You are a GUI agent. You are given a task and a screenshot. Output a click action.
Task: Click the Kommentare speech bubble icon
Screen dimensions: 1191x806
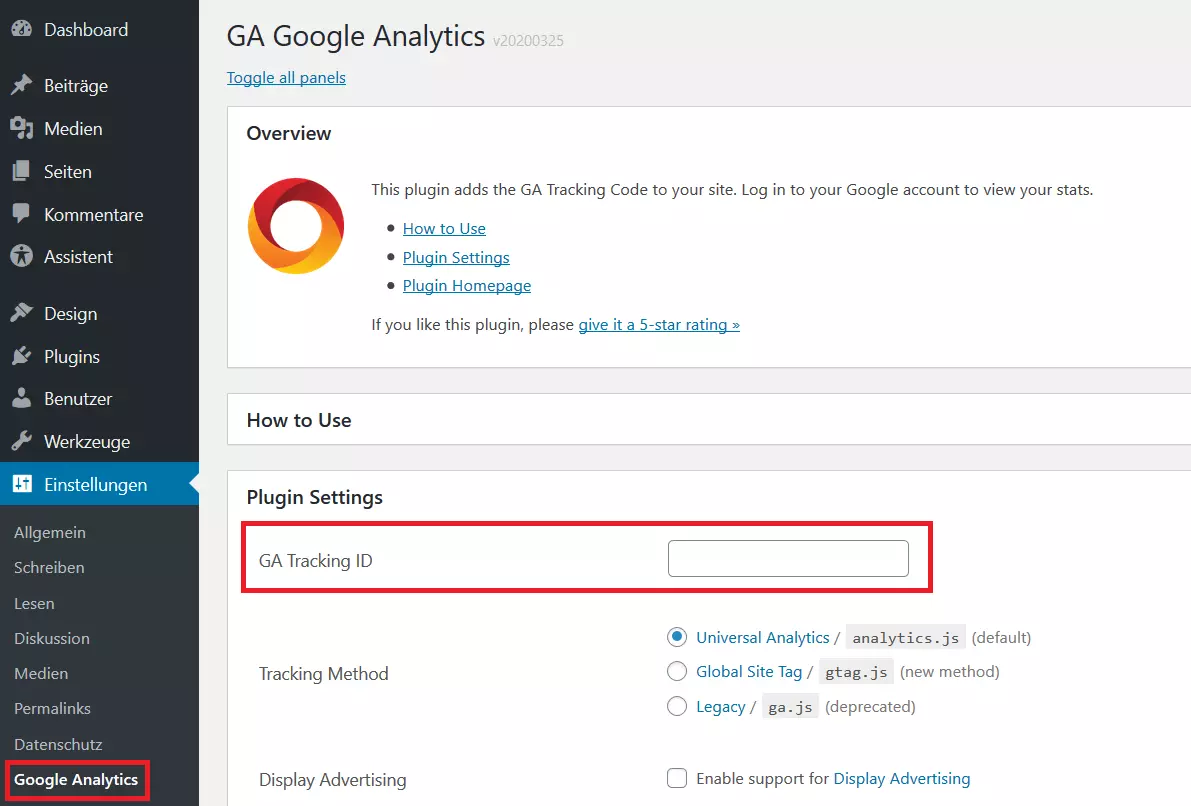[x=22, y=213]
